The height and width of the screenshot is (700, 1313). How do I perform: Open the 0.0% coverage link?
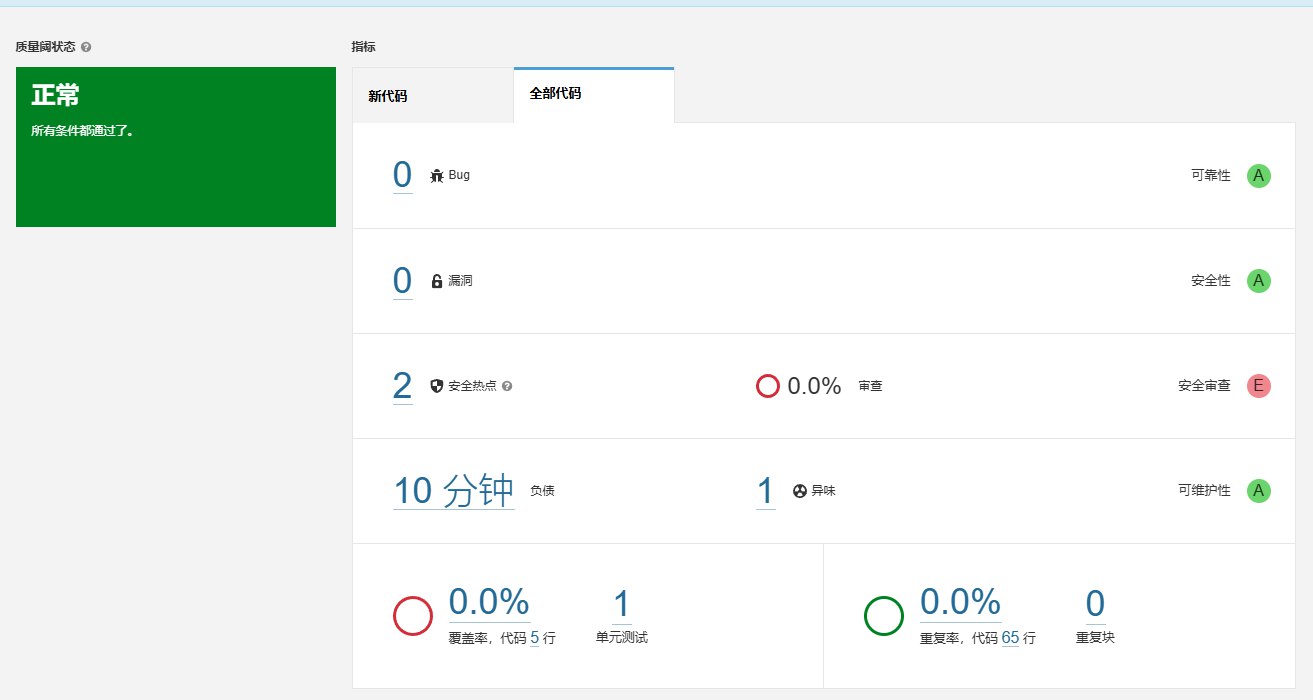pyautogui.click(x=488, y=602)
